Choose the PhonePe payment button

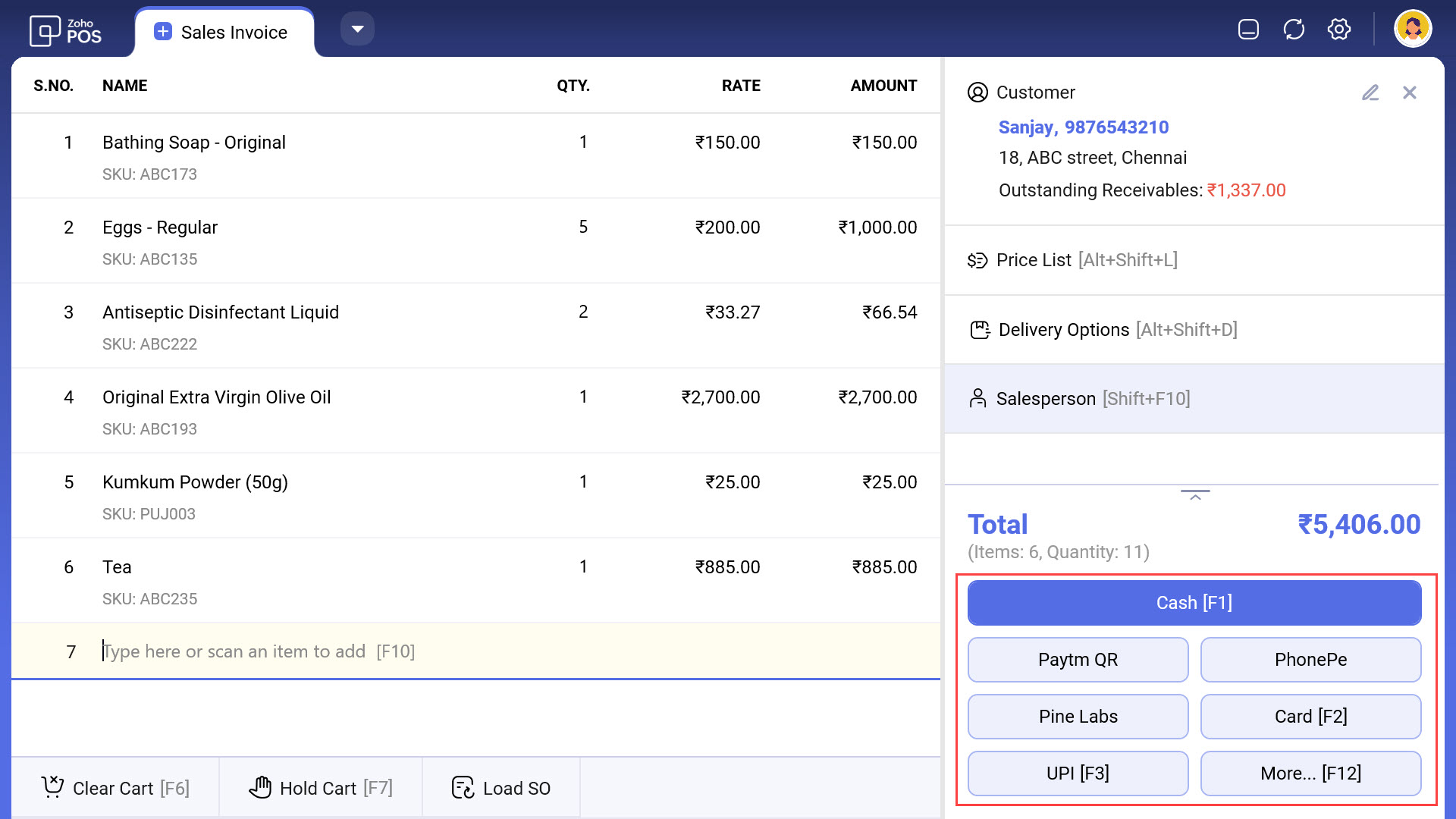click(x=1310, y=660)
